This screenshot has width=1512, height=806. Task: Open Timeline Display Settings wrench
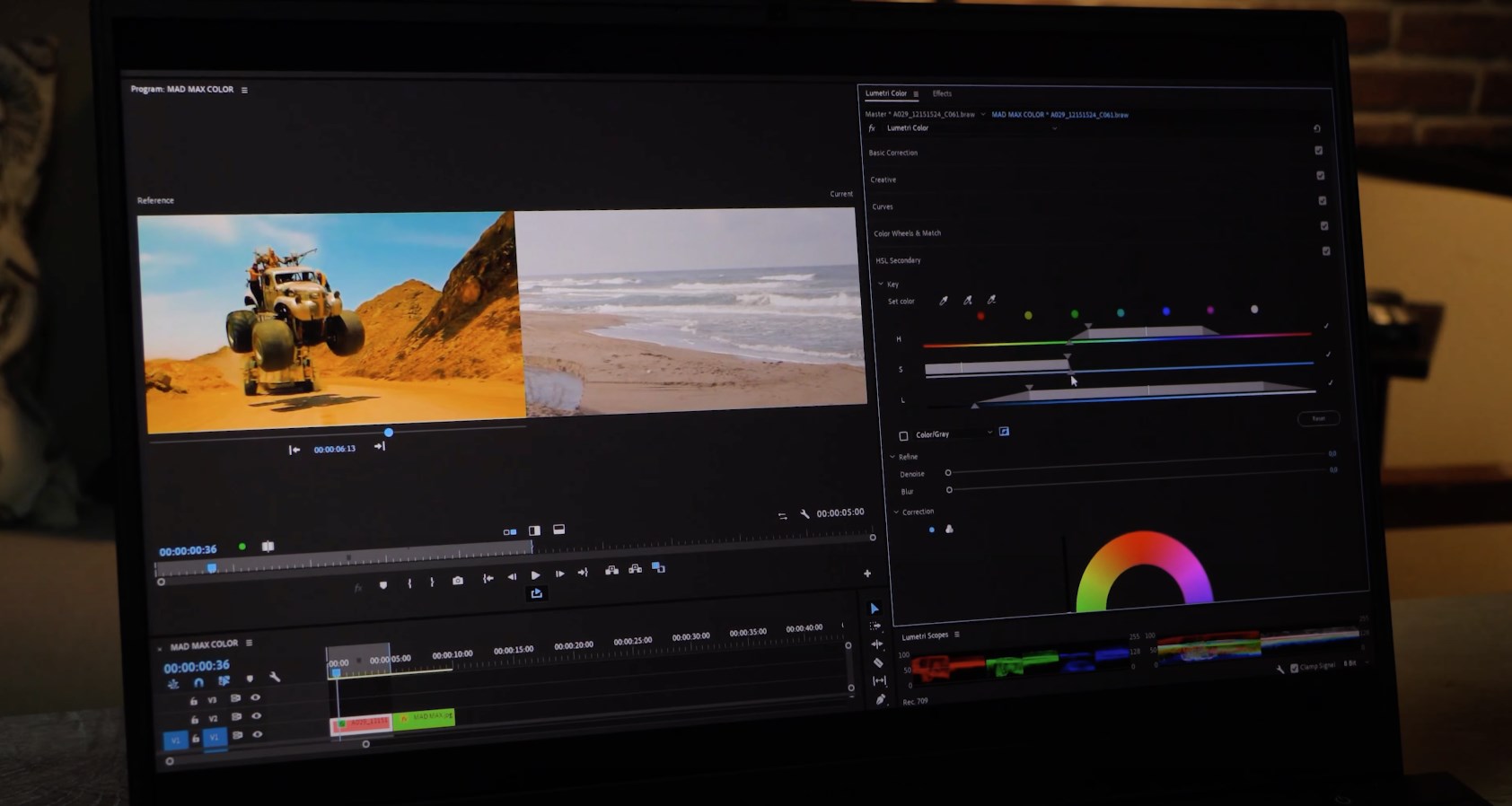276,678
